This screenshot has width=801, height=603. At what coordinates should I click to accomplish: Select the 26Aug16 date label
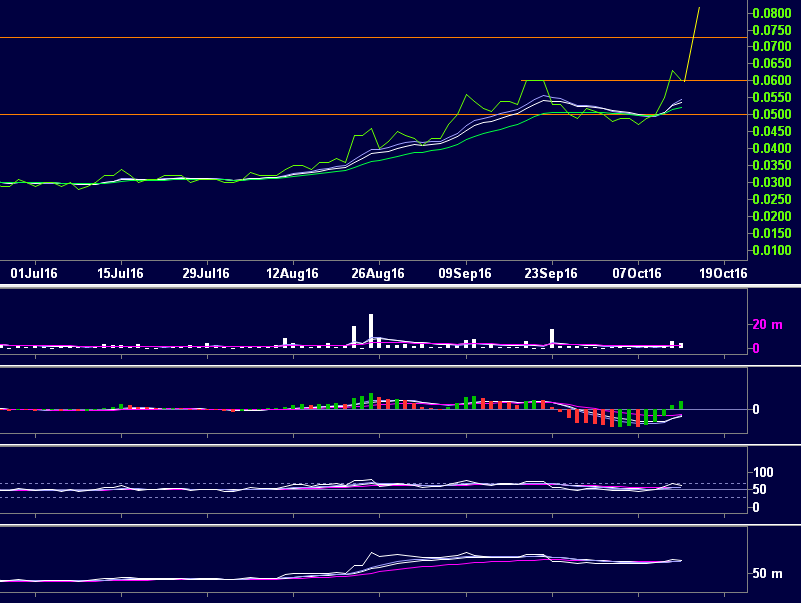pos(378,273)
